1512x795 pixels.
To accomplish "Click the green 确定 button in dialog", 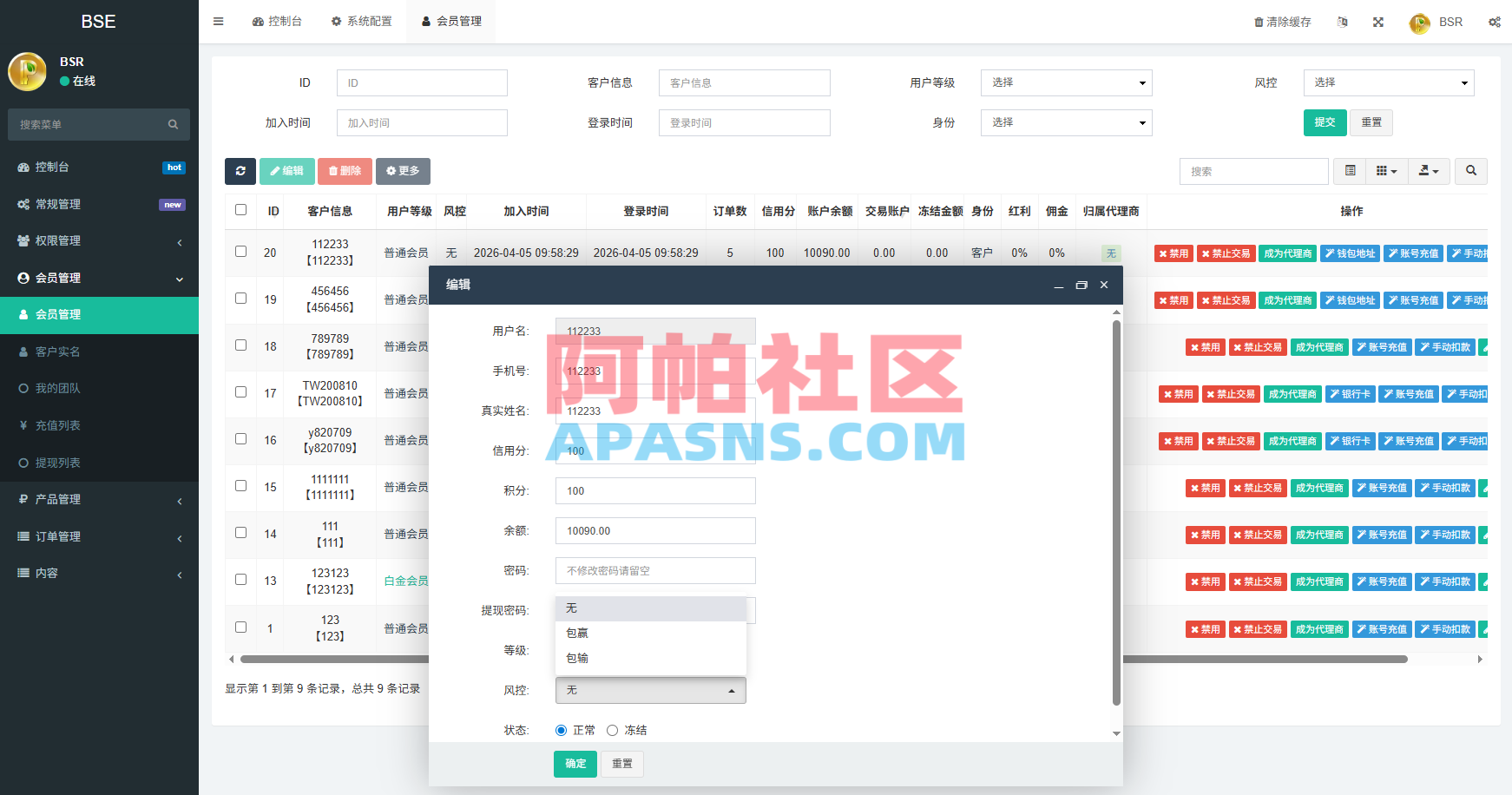I will (575, 764).
